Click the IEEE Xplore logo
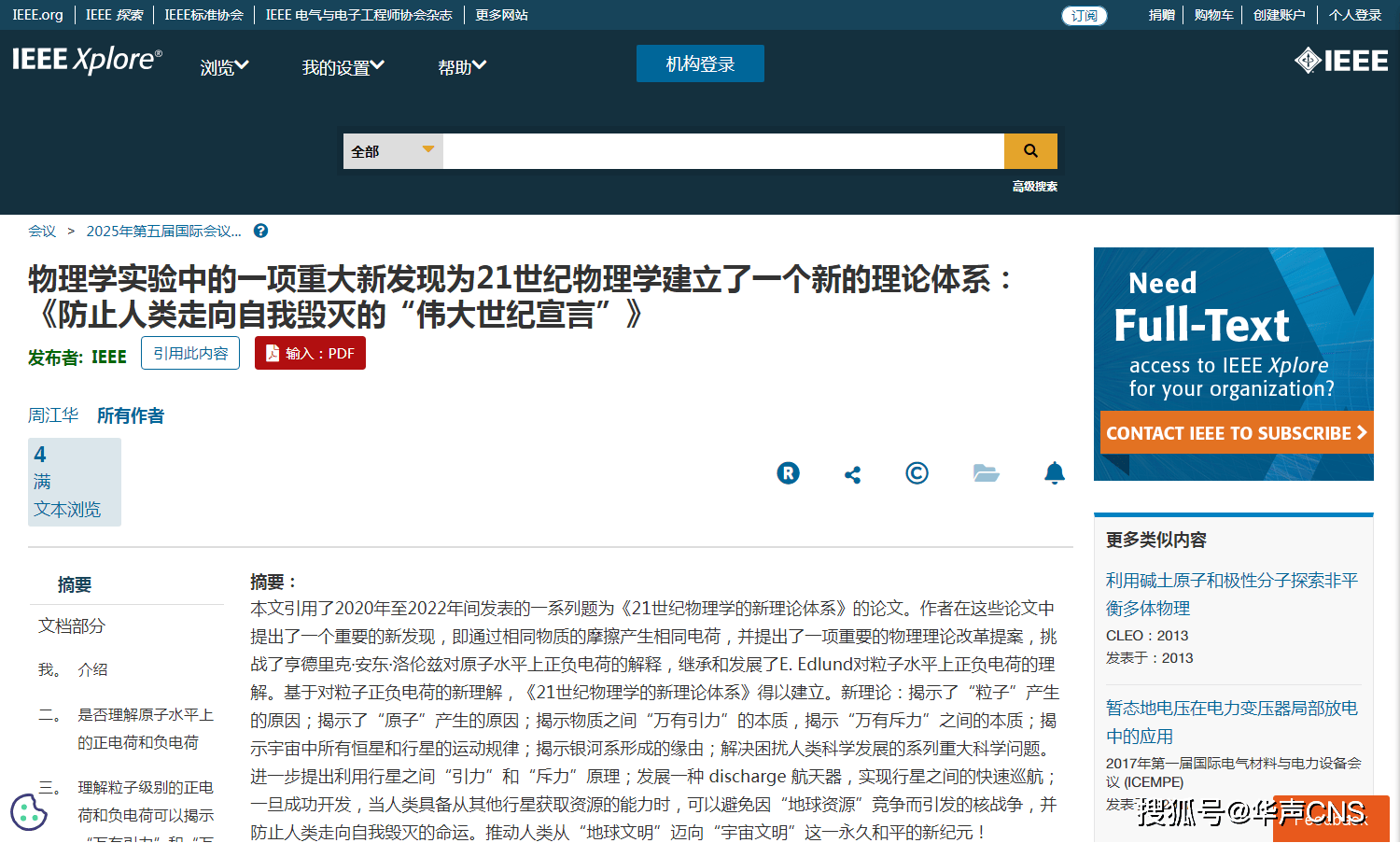The image size is (1400, 843). (87, 60)
